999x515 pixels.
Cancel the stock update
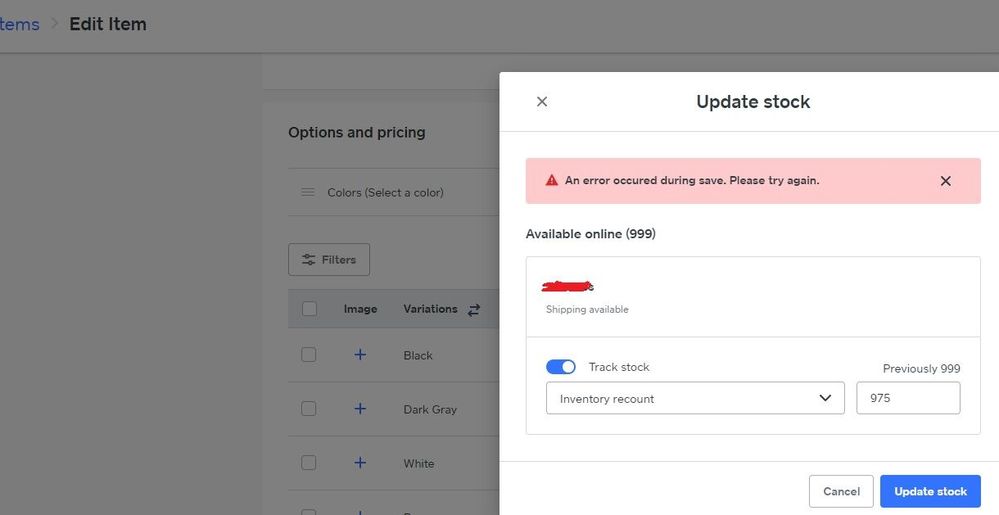pyautogui.click(x=841, y=491)
